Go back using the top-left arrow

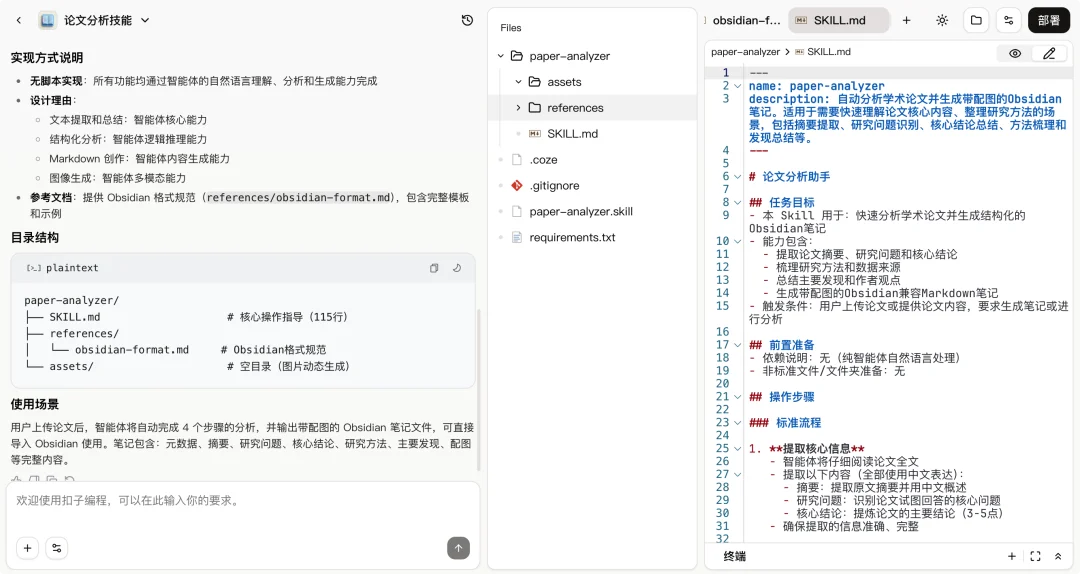pyautogui.click(x=19, y=21)
